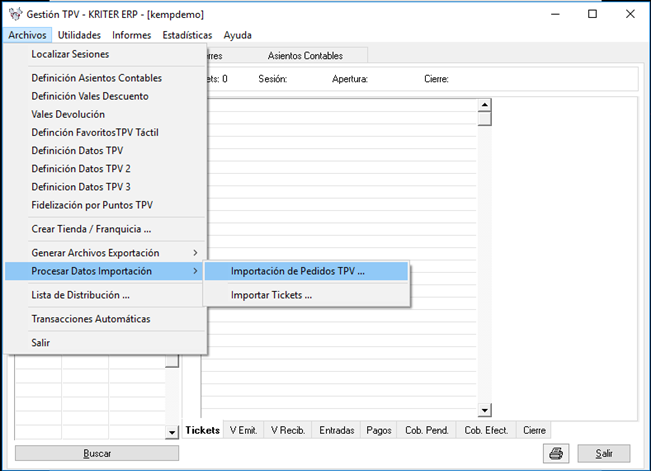Click Localizar Sesiones menu entry
Screen dimensions: 651x471
point(70,54)
